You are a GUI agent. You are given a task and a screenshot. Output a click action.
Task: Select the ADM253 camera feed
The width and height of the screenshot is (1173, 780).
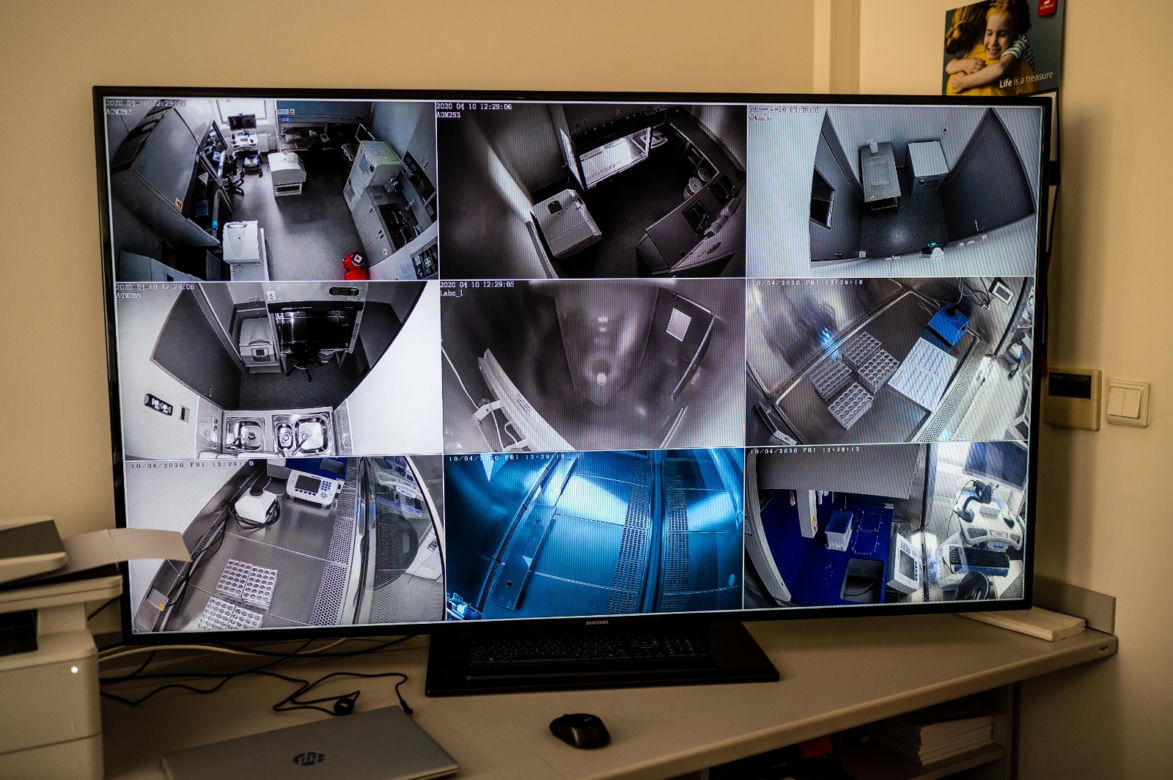(x=591, y=190)
